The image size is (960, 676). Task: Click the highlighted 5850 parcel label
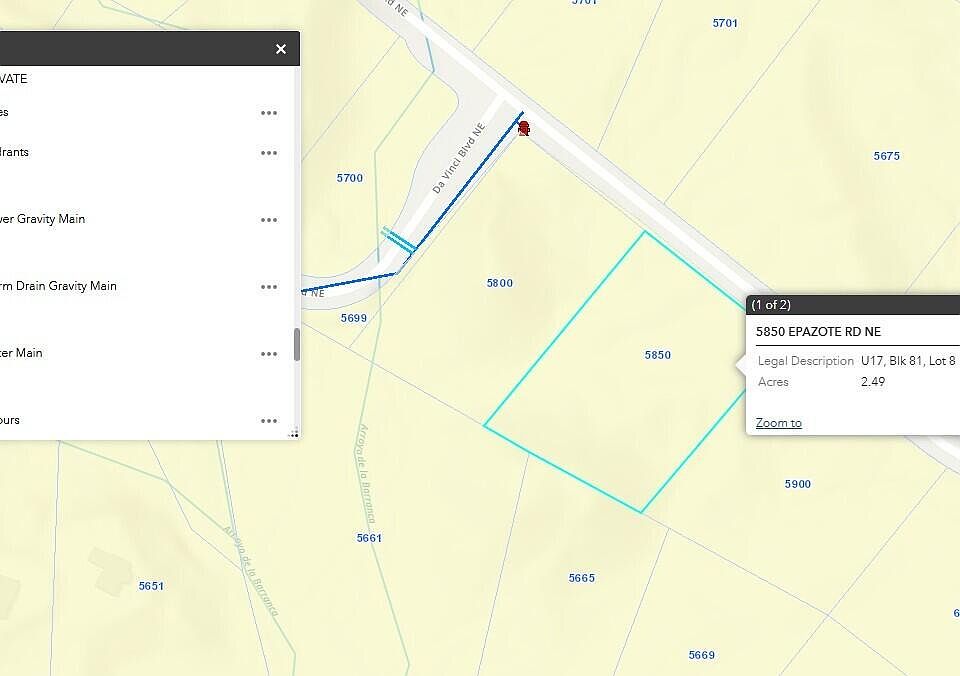[657, 355]
